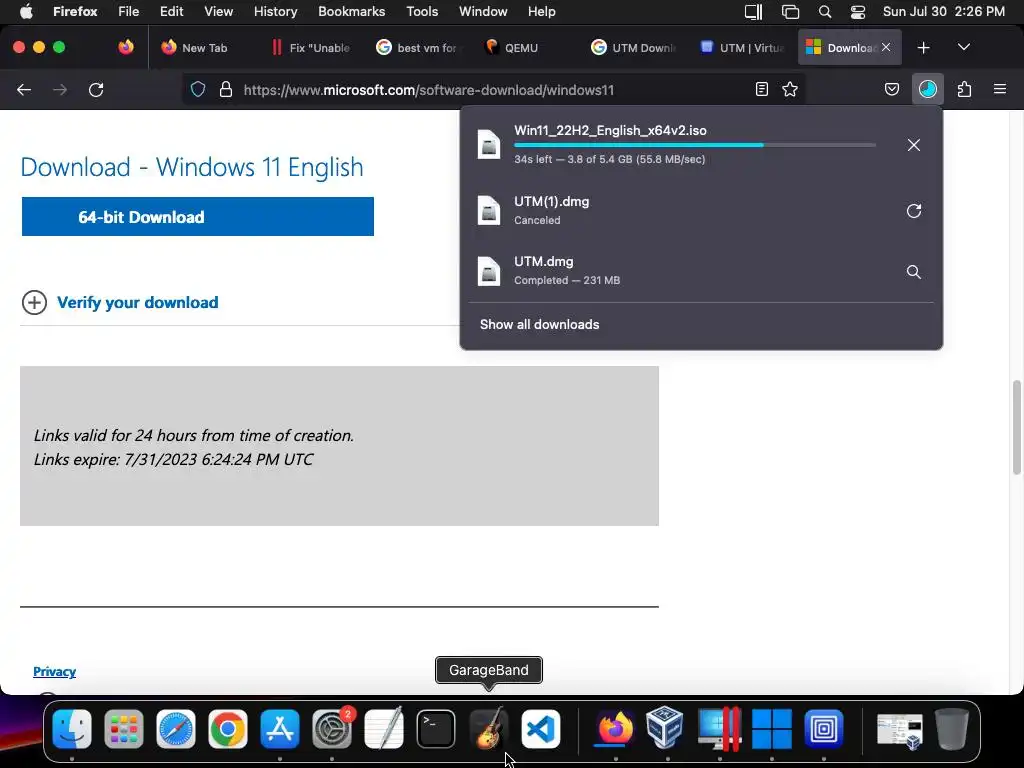
Task: Open a new tab with plus button
Action: click(x=923, y=48)
